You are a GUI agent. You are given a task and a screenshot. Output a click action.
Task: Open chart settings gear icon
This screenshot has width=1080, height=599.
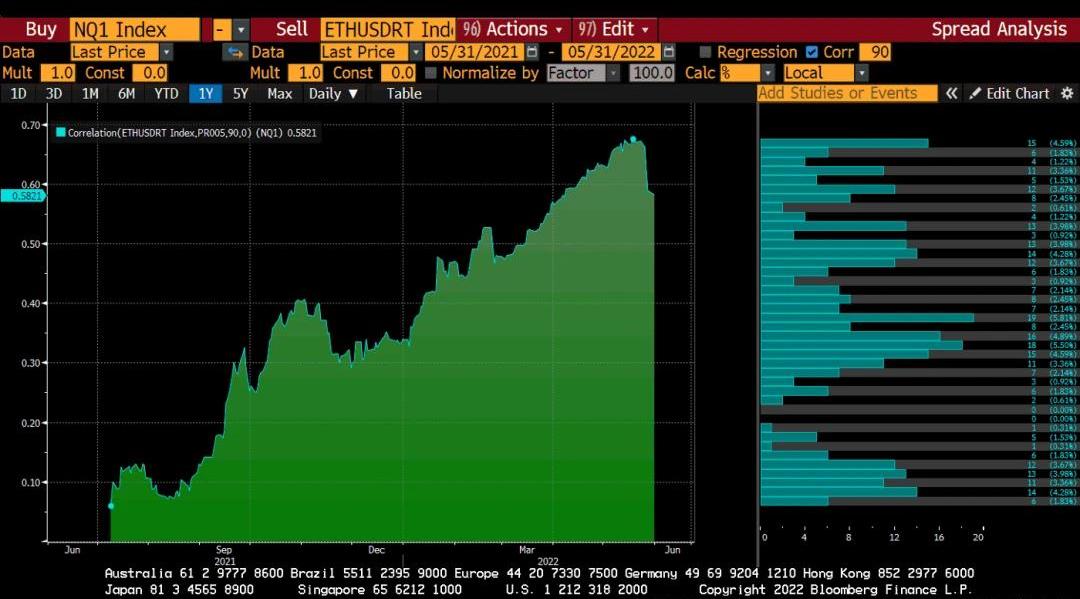pyautogui.click(x=1067, y=93)
